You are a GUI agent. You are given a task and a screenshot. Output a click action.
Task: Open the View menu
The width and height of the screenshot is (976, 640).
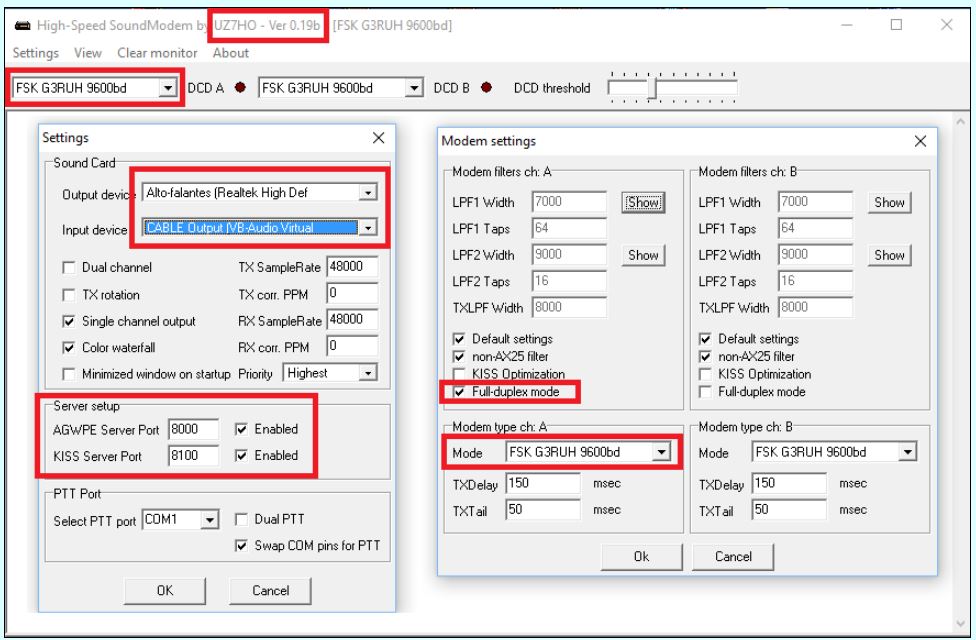coord(88,53)
